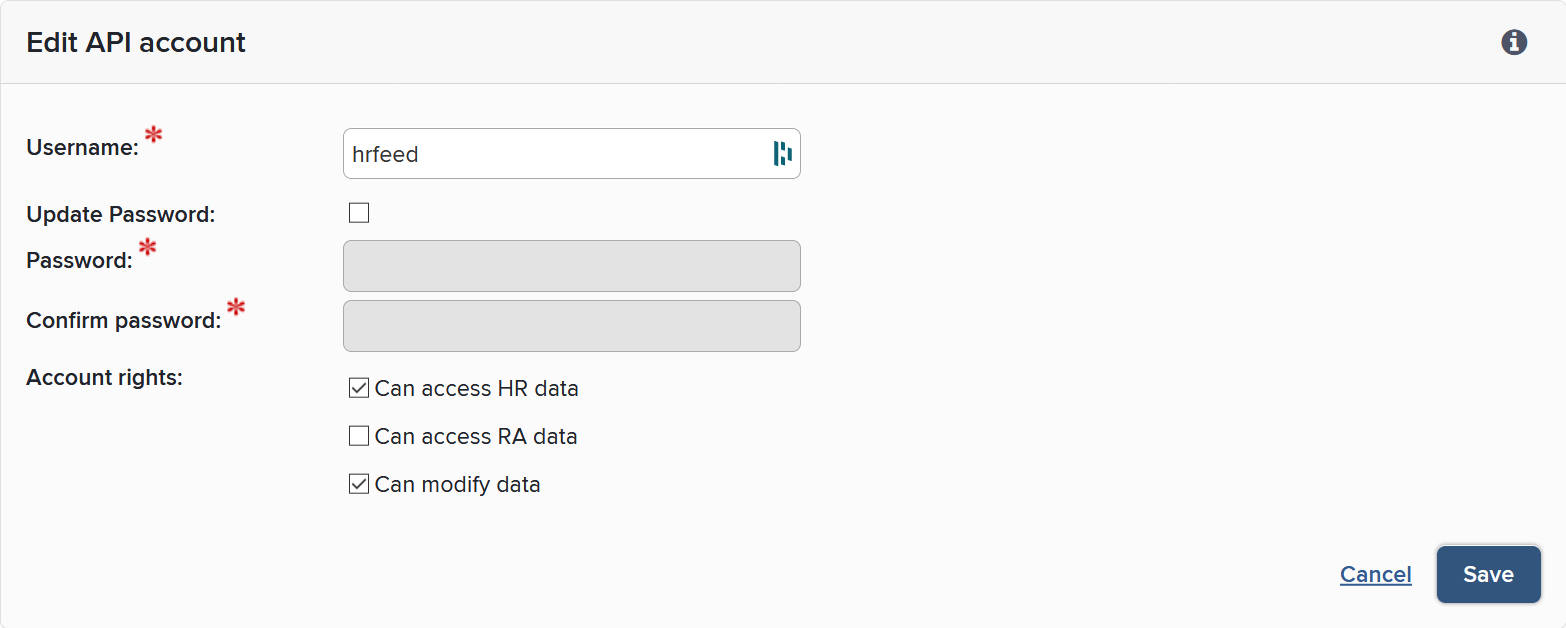This screenshot has width=1566, height=628.
Task: Click the 'Update Password:' label text
Action: [x=120, y=214]
